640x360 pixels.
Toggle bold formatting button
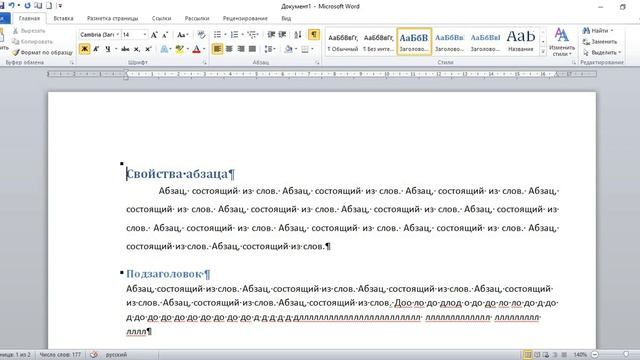84,49
